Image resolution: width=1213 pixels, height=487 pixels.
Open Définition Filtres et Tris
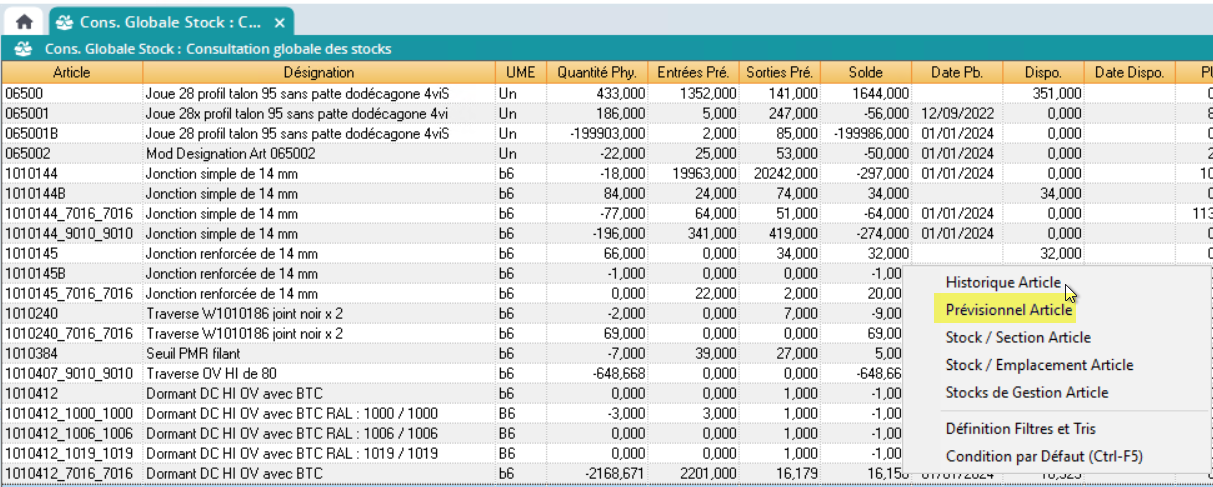(1020, 429)
